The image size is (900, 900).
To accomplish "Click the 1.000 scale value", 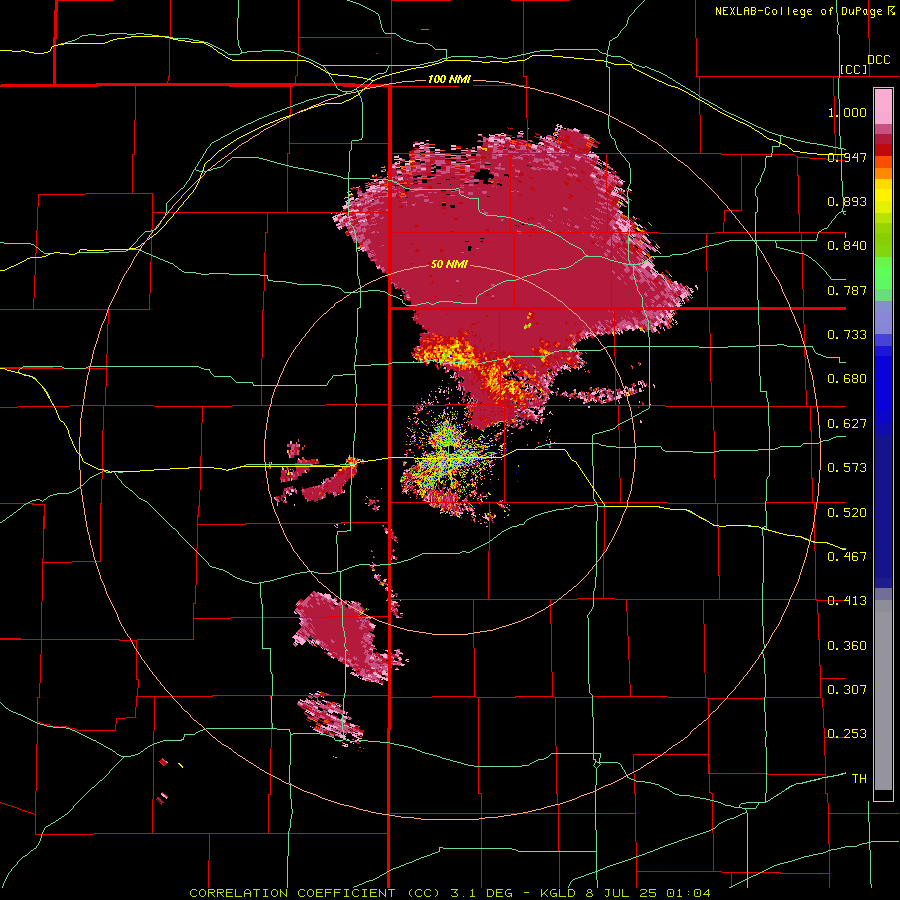I will point(847,112).
